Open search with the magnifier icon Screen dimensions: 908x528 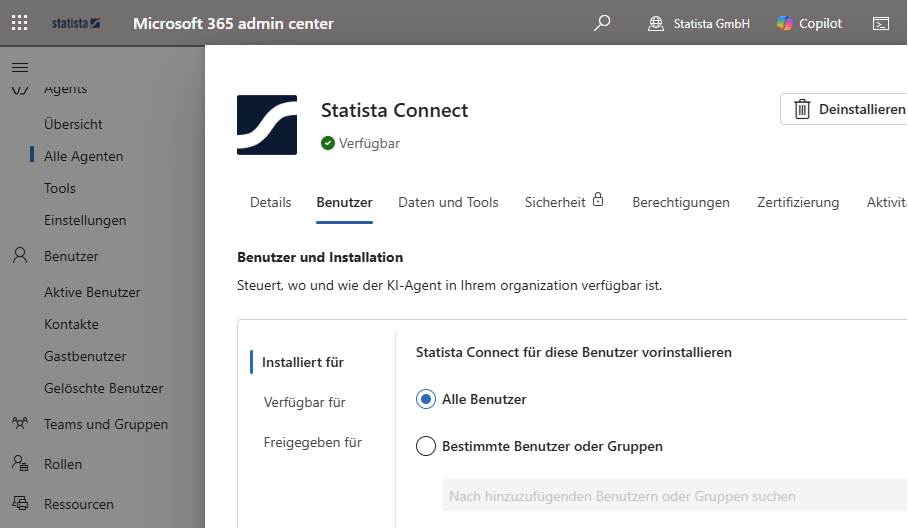[602, 23]
